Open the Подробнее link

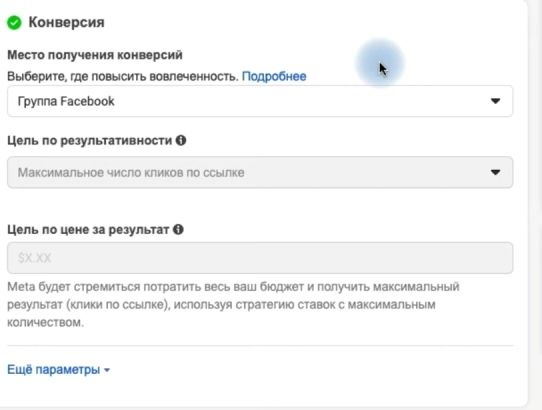pyautogui.click(x=274, y=76)
